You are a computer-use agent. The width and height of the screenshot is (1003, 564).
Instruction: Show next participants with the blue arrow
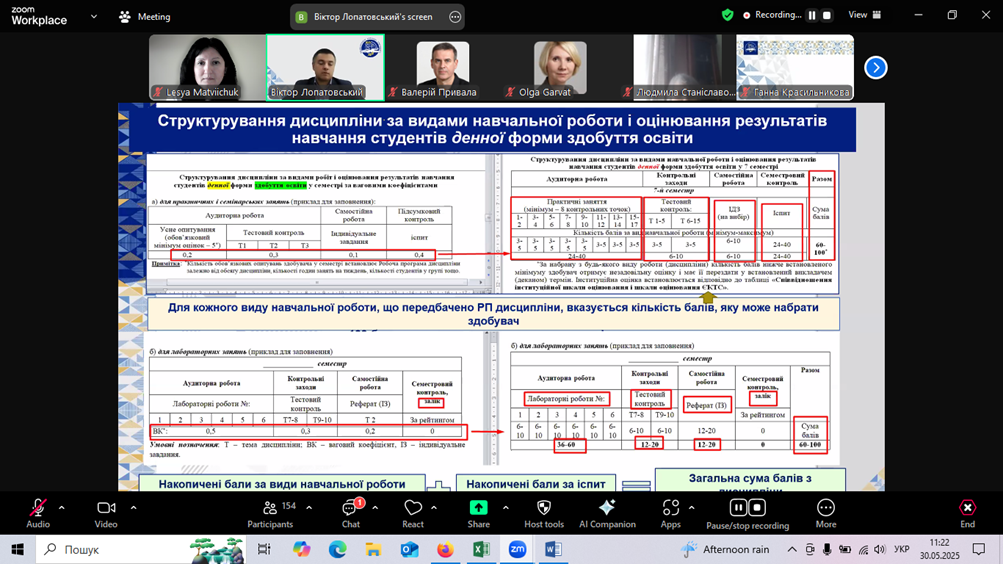coord(876,67)
